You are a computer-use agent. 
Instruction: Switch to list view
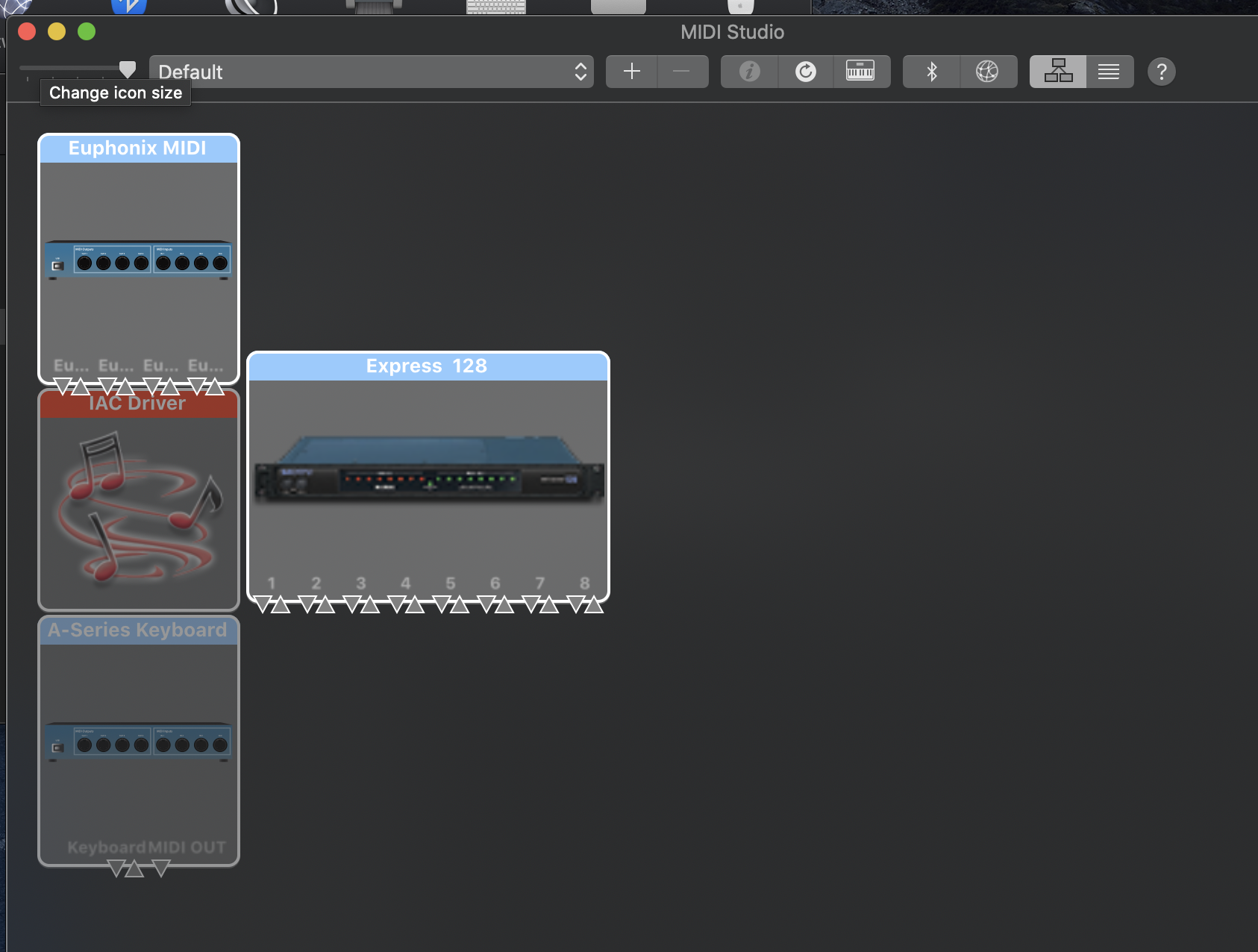[1110, 72]
